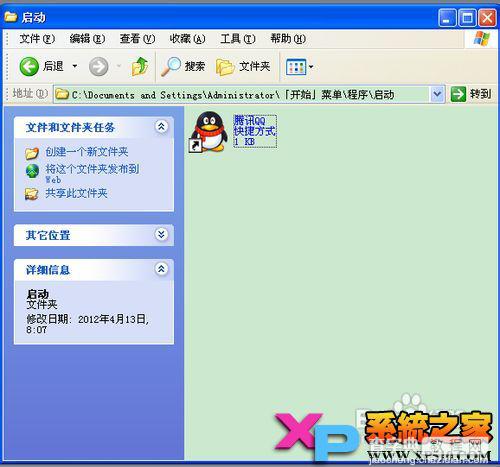Image resolution: width=500 pixels, height=467 pixels.
Task: Minimize the 启动 window
Action: pos(447,17)
